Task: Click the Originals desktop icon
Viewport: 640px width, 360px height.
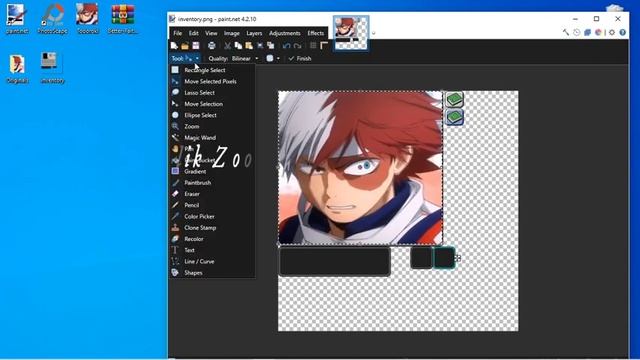Action: (x=17, y=69)
